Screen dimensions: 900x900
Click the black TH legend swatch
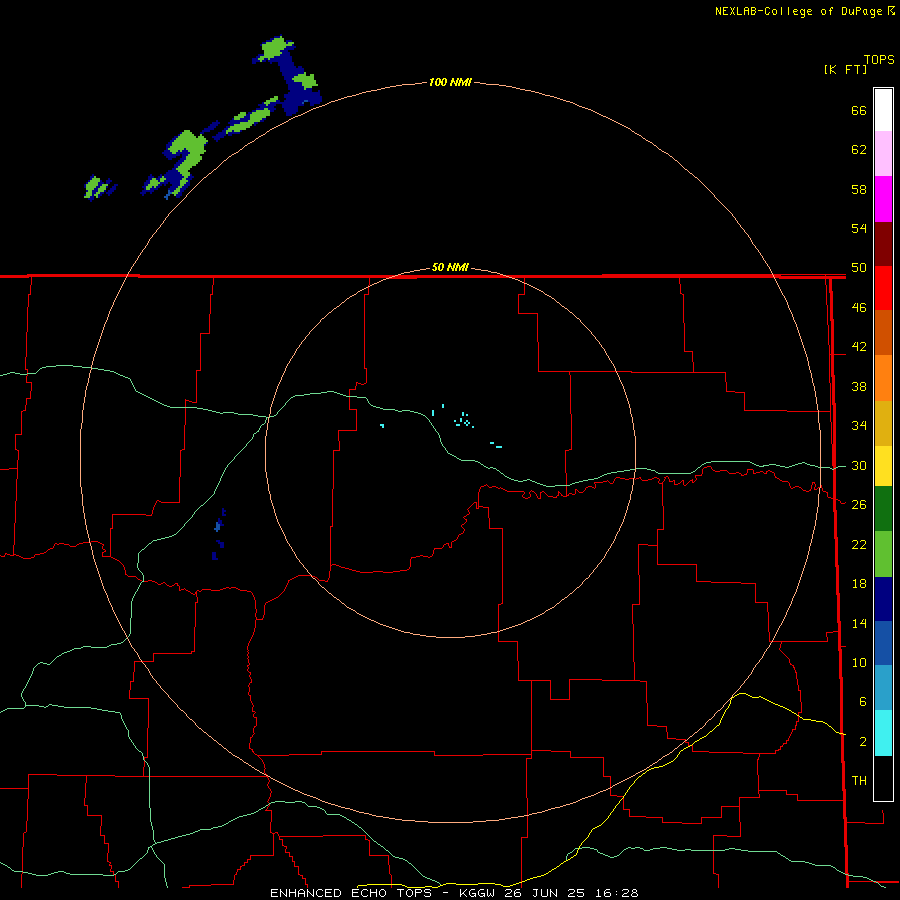point(883,778)
